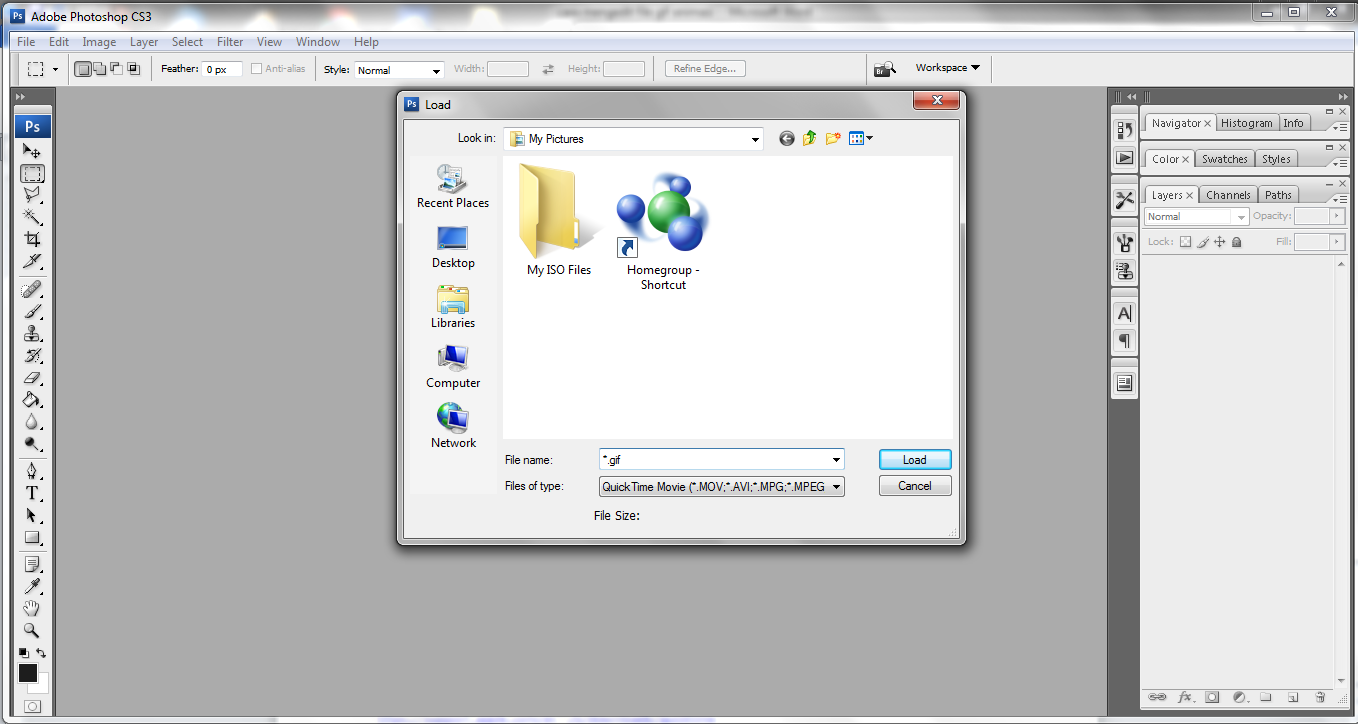Reset default foreground and background colors

(x=23, y=653)
